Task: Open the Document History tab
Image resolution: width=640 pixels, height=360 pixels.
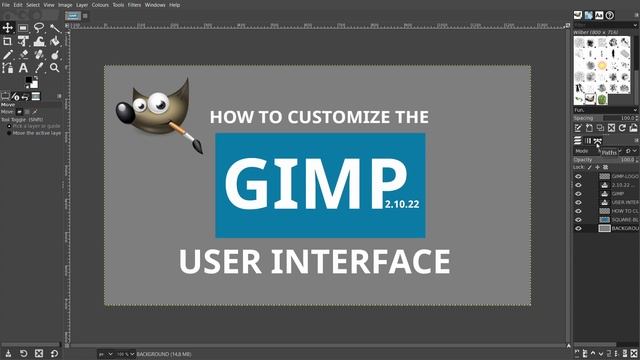Action: pyautogui.click(x=609, y=15)
